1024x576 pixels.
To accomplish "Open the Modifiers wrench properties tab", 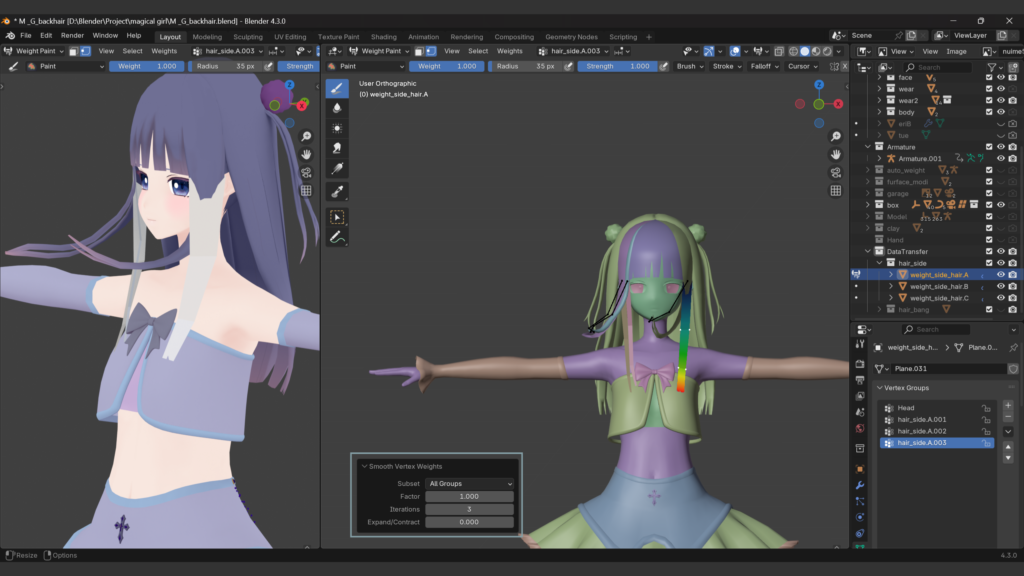I will [x=859, y=485].
